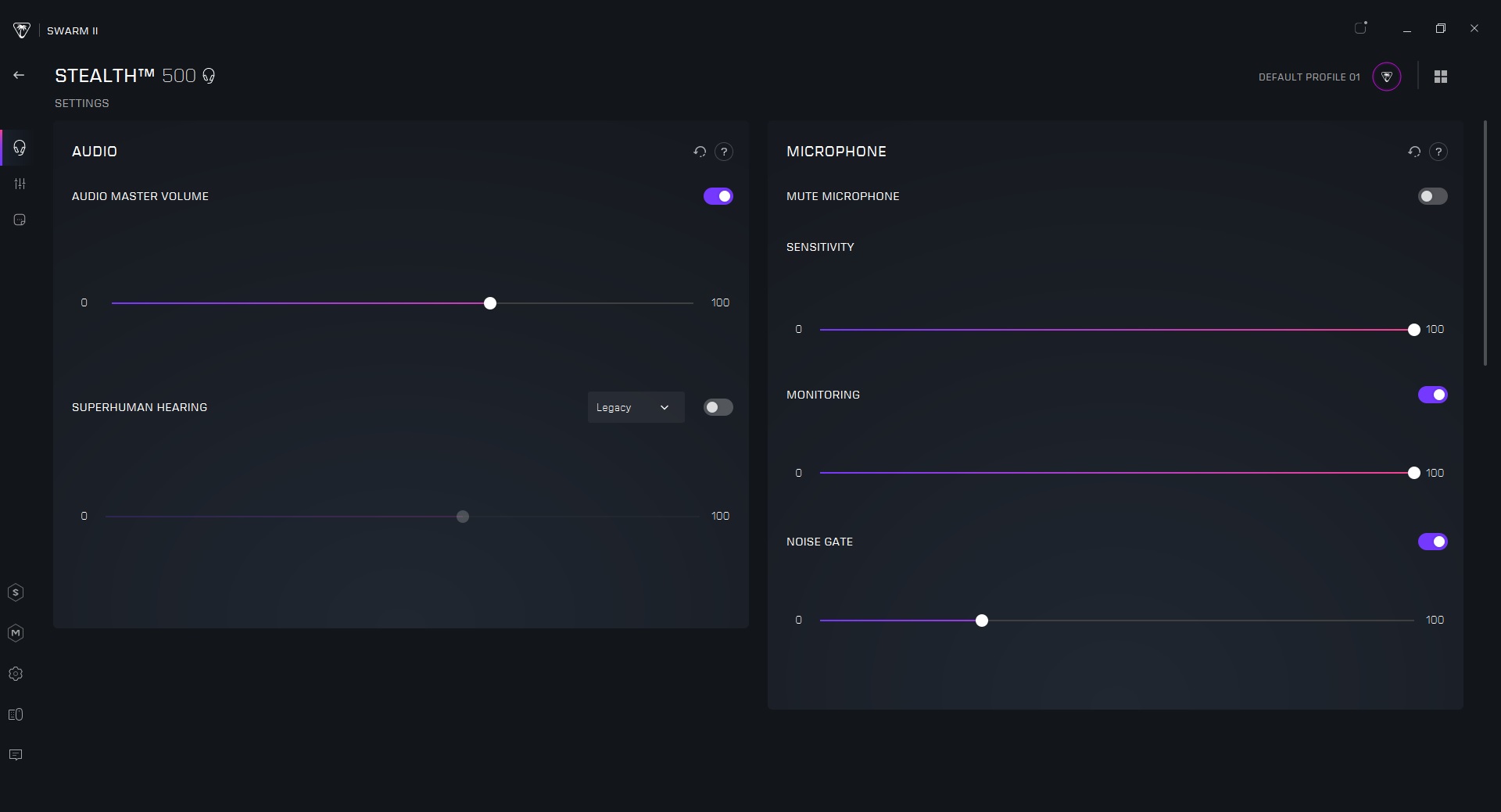1501x812 pixels.
Task: Click the gear settings icon in sidebar
Action: pos(16,674)
